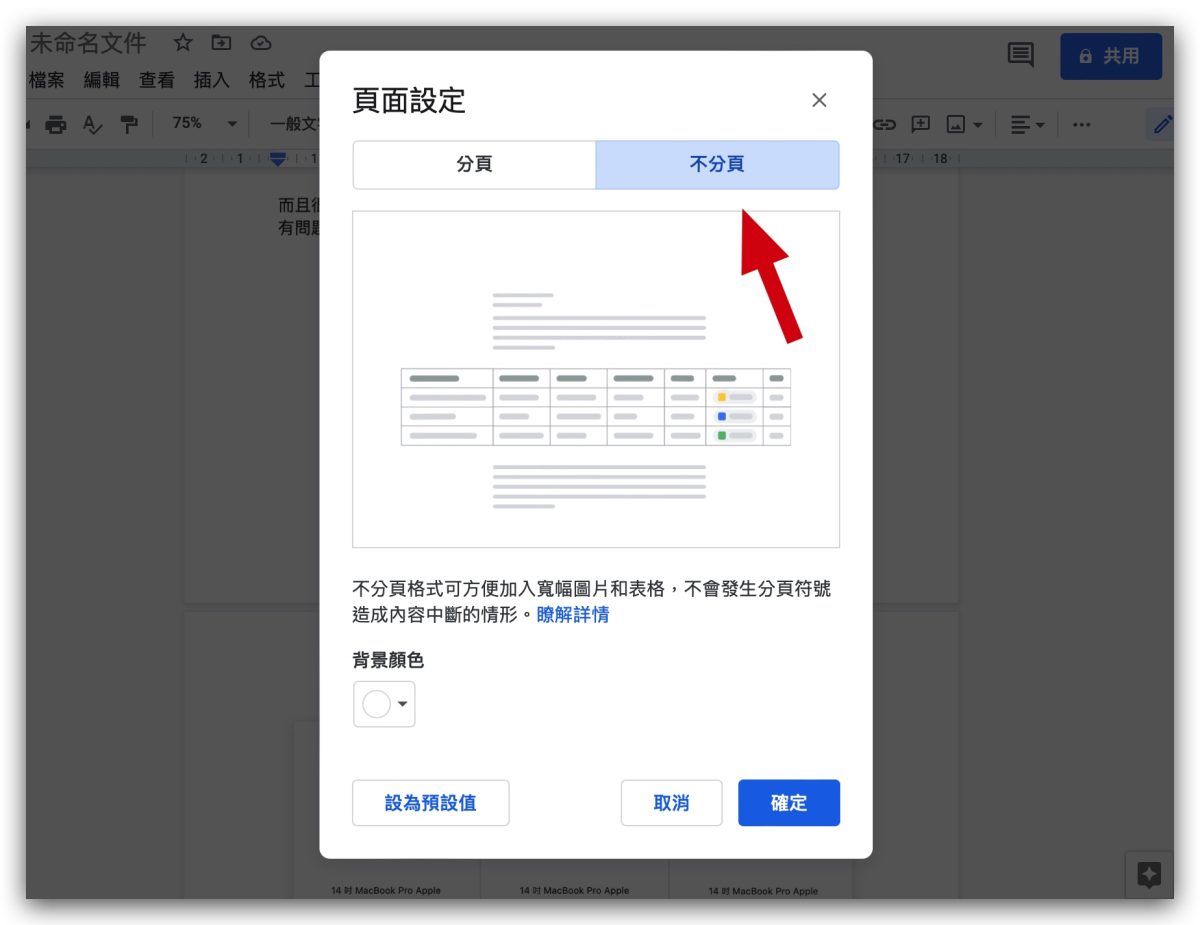Click the white background color circle

[376, 704]
